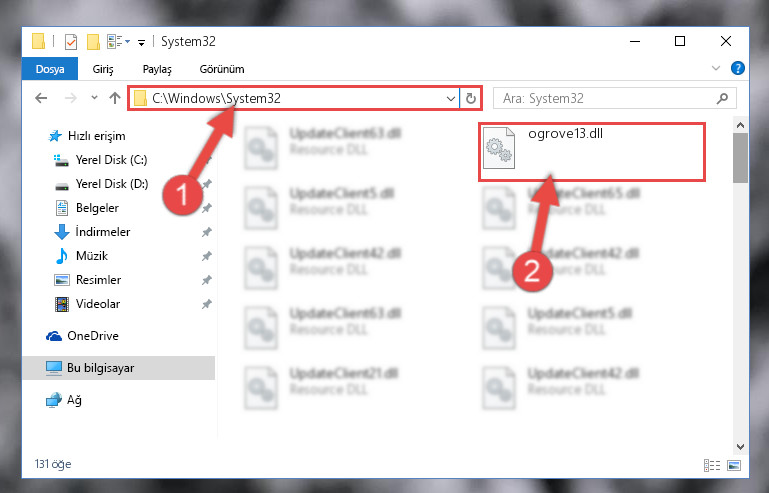This screenshot has height=493, width=769.
Task: Navigate up one folder level arrow
Action: click(115, 99)
